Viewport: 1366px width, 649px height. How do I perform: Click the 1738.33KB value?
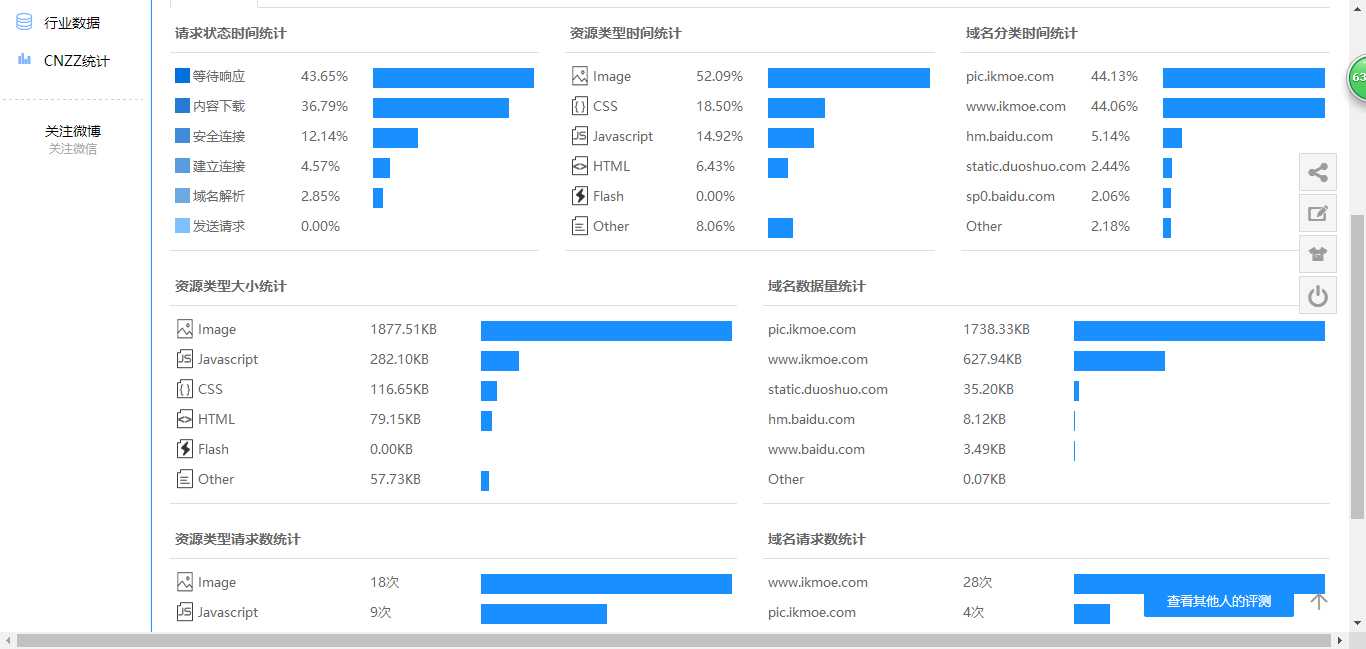point(996,329)
